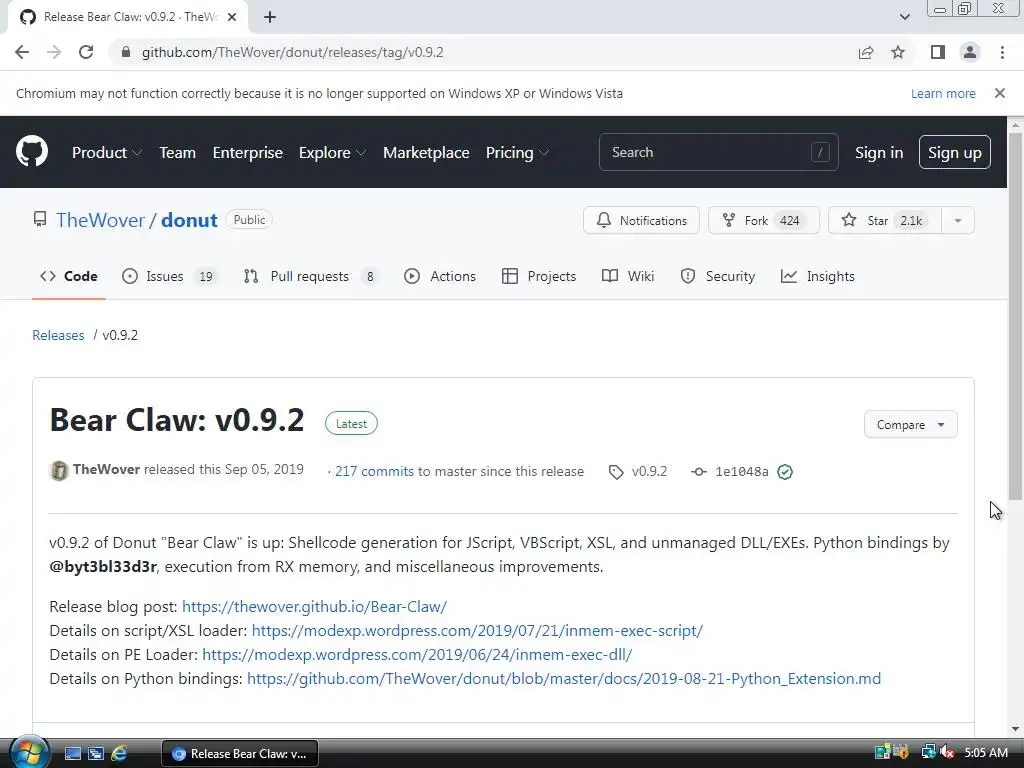Open the inmem-exec-dll wordpress link
This screenshot has width=1024, height=768.
[417, 654]
